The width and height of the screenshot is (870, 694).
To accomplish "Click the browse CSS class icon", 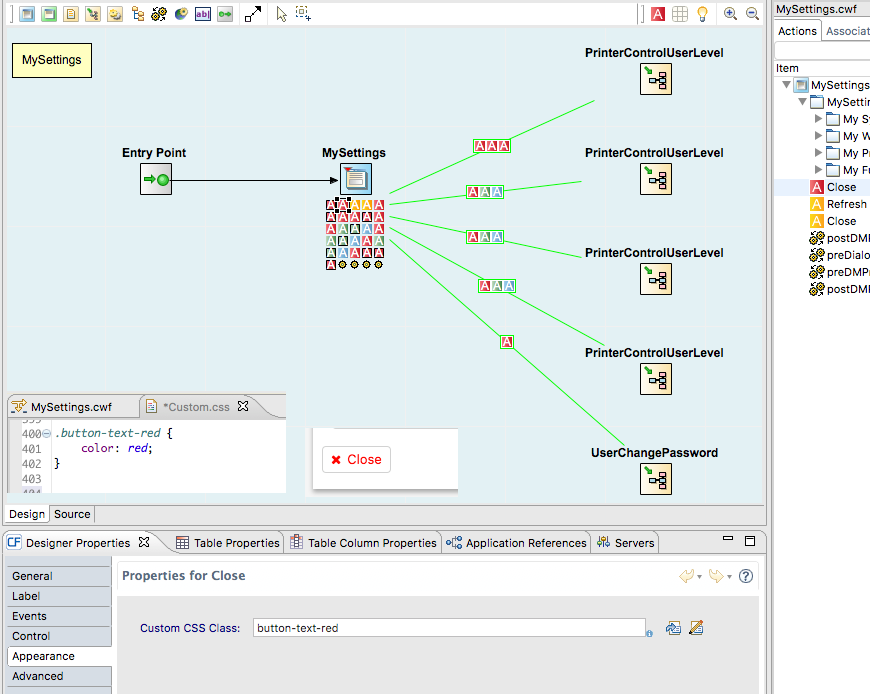I will pos(673,628).
